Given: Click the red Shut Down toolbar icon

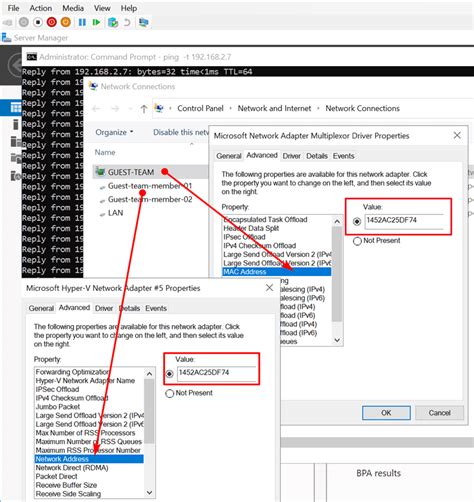Looking at the screenshot, I should pyautogui.click(x=52, y=22).
